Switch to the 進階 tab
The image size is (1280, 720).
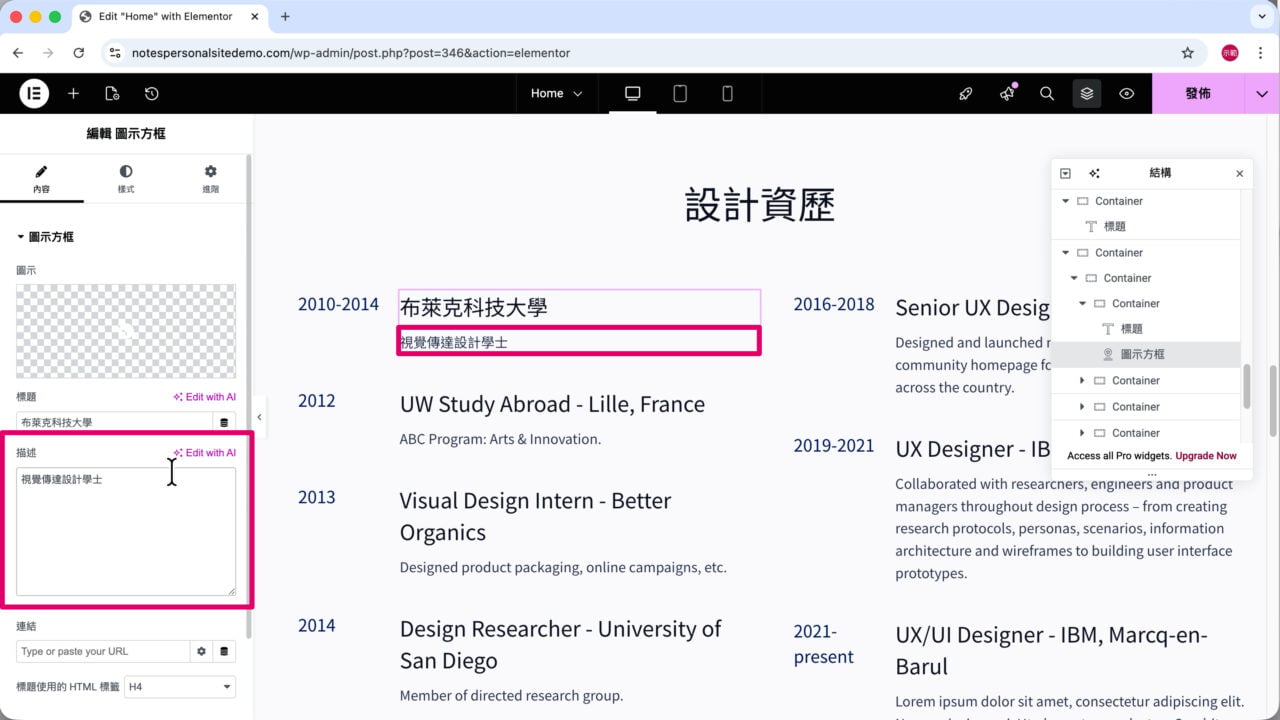(x=210, y=179)
